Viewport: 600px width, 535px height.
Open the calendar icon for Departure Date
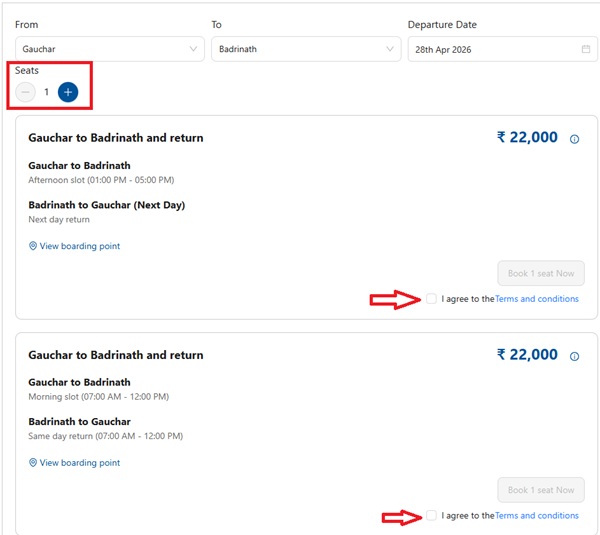(586, 48)
